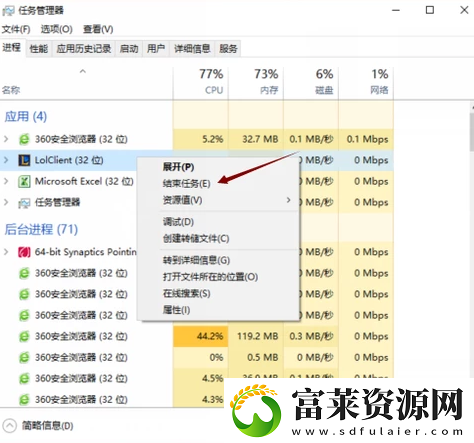
Task: Click the 0.5 MB memory cell
Action: tap(256, 357)
